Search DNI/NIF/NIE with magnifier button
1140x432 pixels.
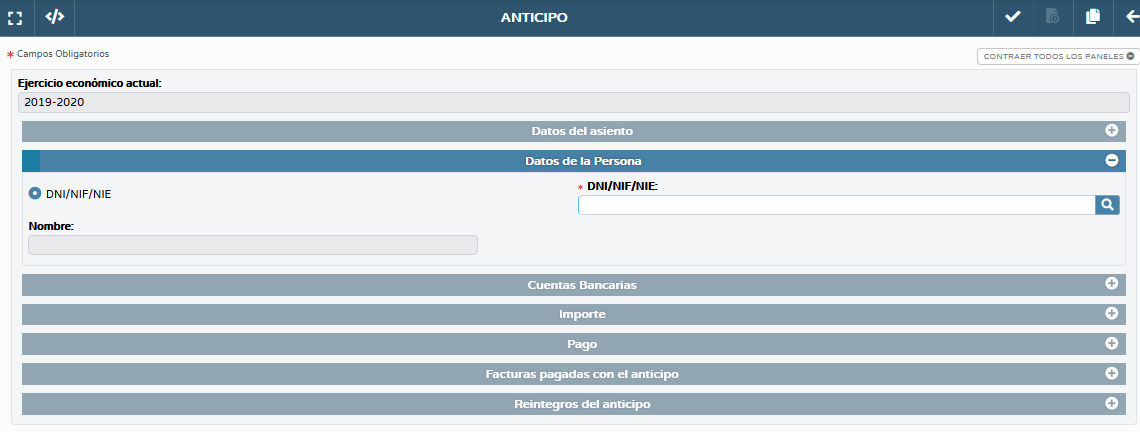point(1107,205)
